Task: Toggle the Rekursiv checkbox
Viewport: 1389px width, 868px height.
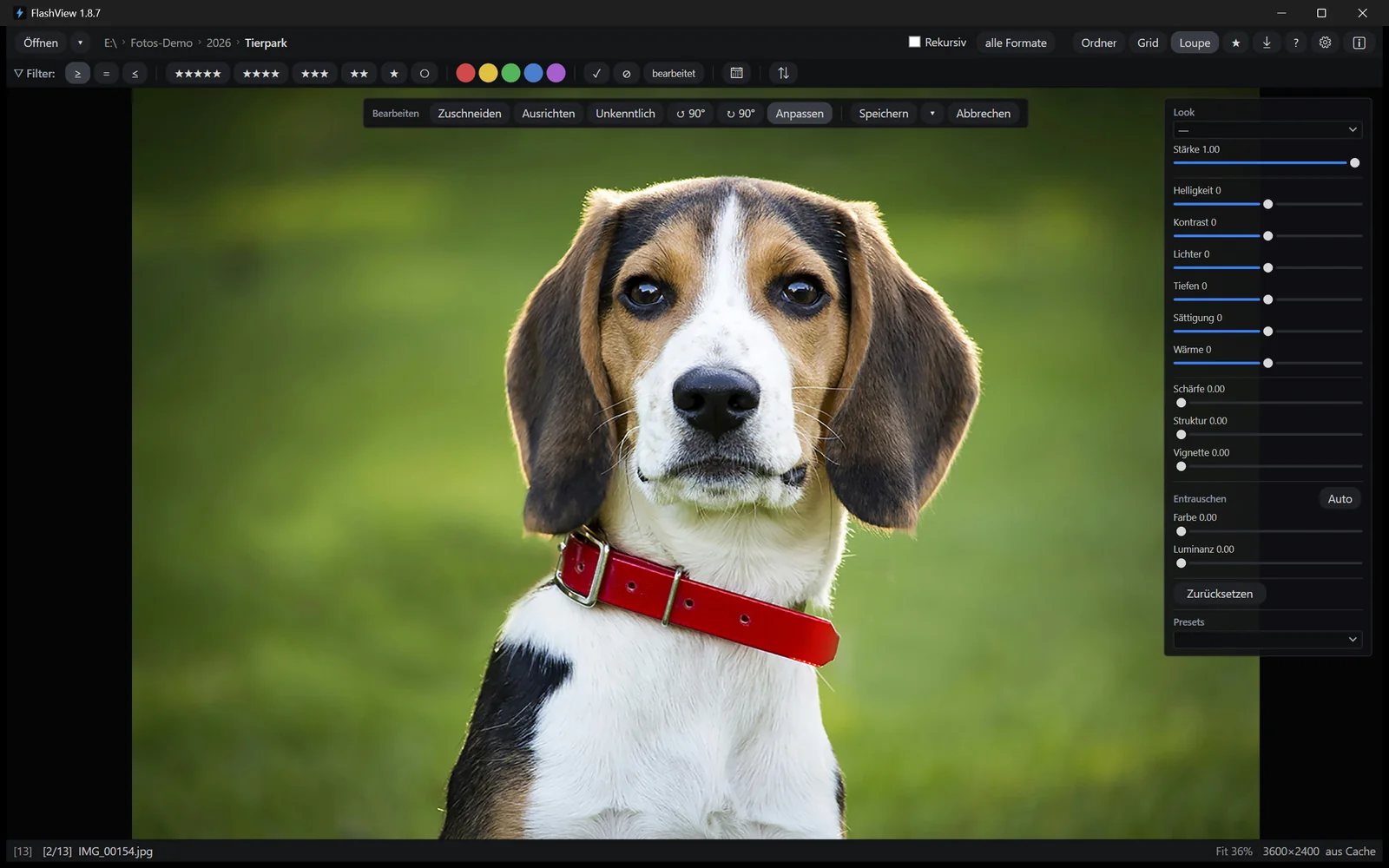Action: (914, 42)
